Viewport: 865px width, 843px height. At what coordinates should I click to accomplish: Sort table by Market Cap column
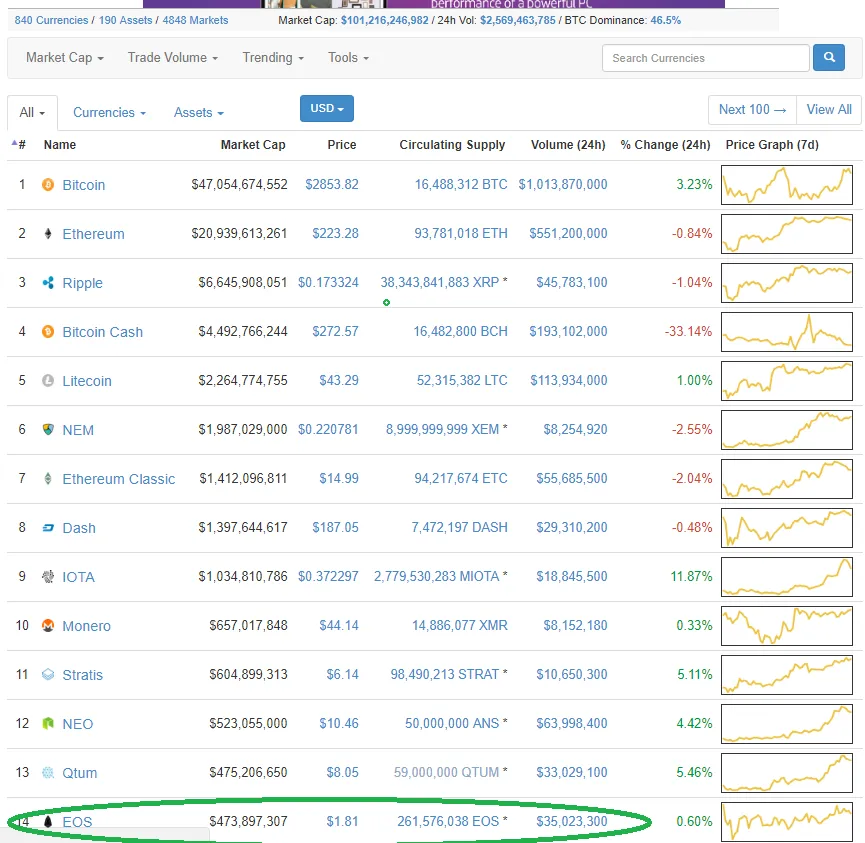click(x=253, y=145)
